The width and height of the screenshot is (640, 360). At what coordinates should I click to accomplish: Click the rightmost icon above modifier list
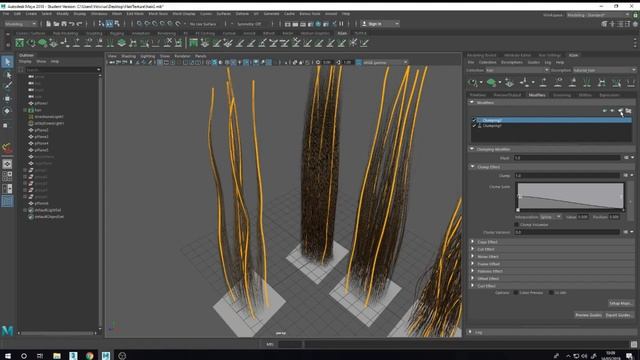pos(629,111)
